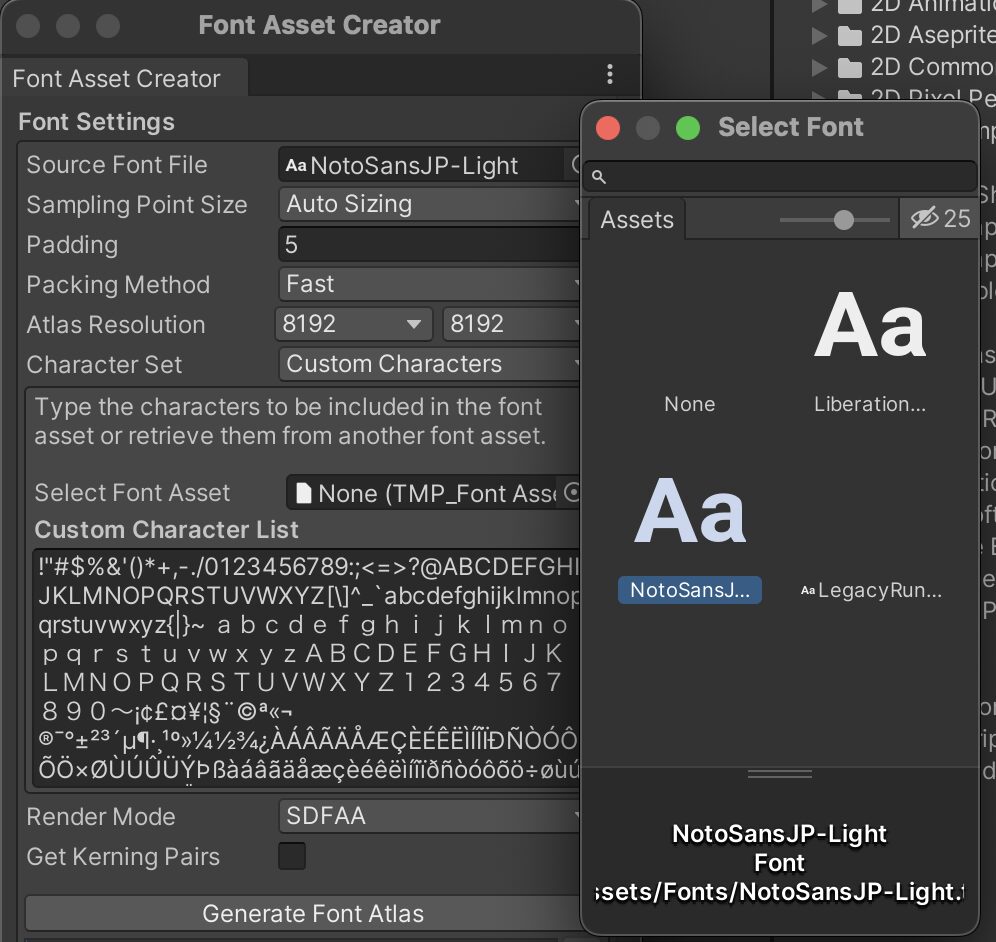Open the 2D Aseprite folder icon
The height and width of the screenshot is (942, 996).
coord(850,36)
